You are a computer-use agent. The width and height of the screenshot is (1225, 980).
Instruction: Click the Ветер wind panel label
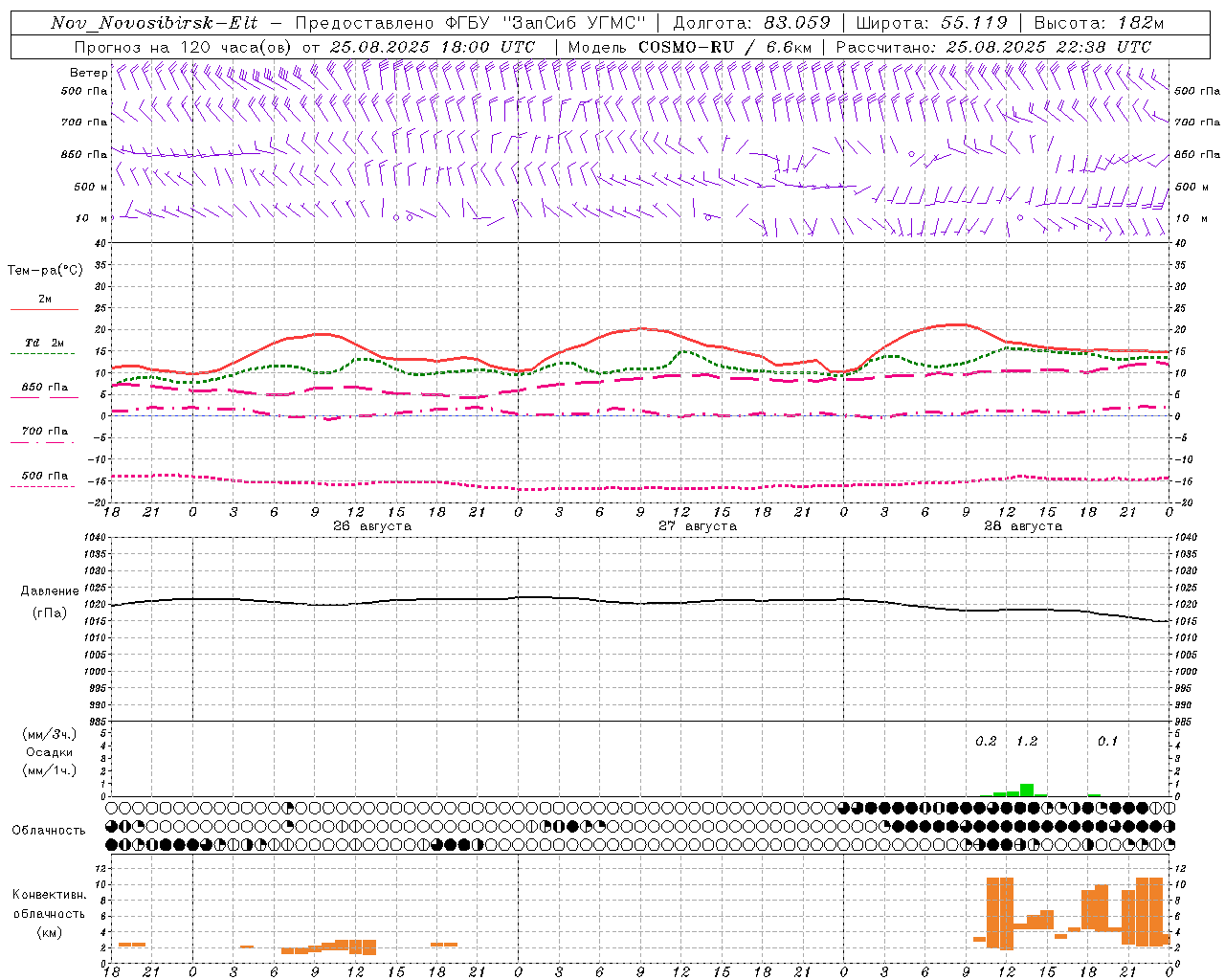[88, 73]
